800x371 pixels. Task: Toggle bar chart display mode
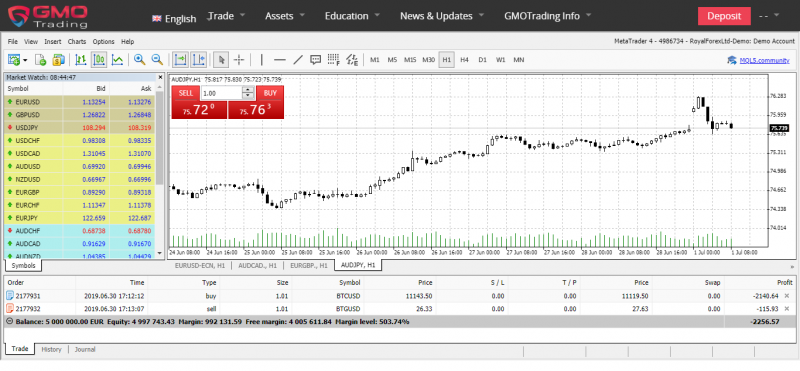coord(81,60)
